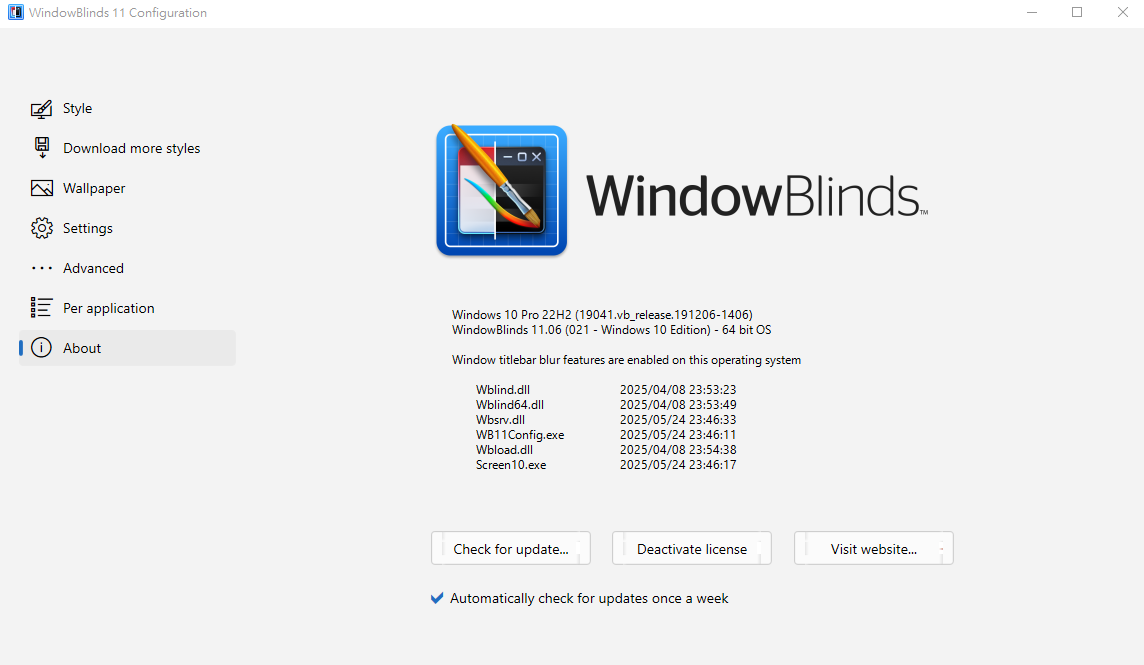The height and width of the screenshot is (665, 1144).
Task: Maximize the WindowBlinds Configuration window
Action: coord(1077,12)
